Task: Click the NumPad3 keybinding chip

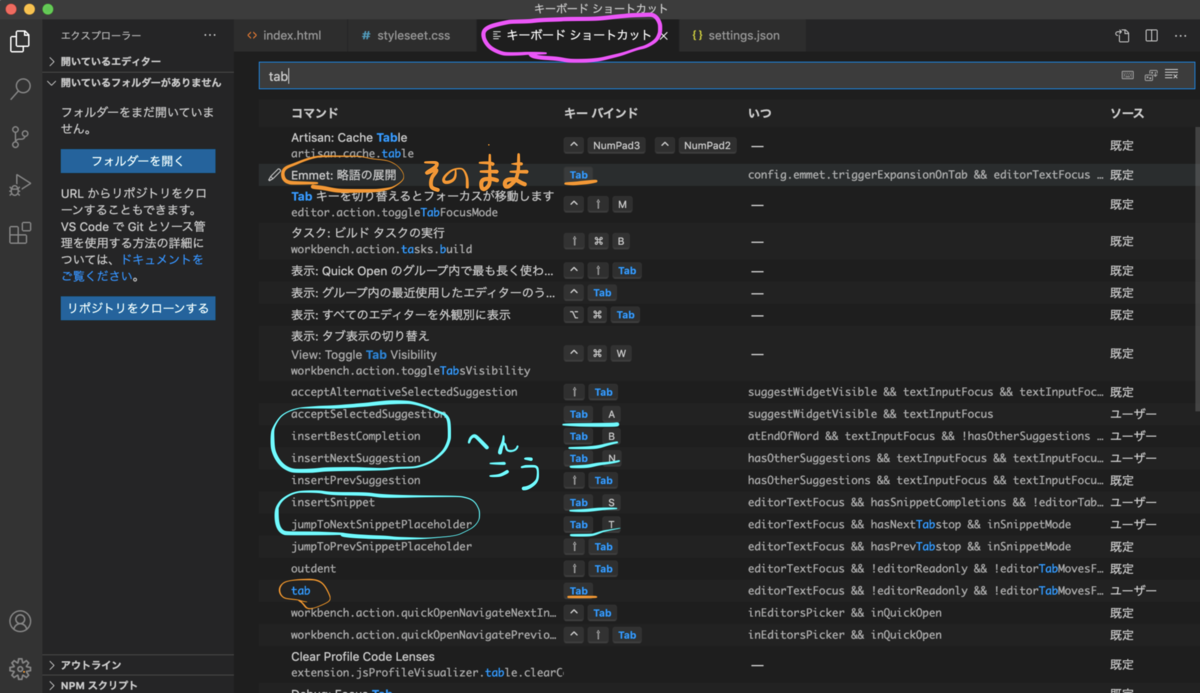Action: (x=616, y=145)
